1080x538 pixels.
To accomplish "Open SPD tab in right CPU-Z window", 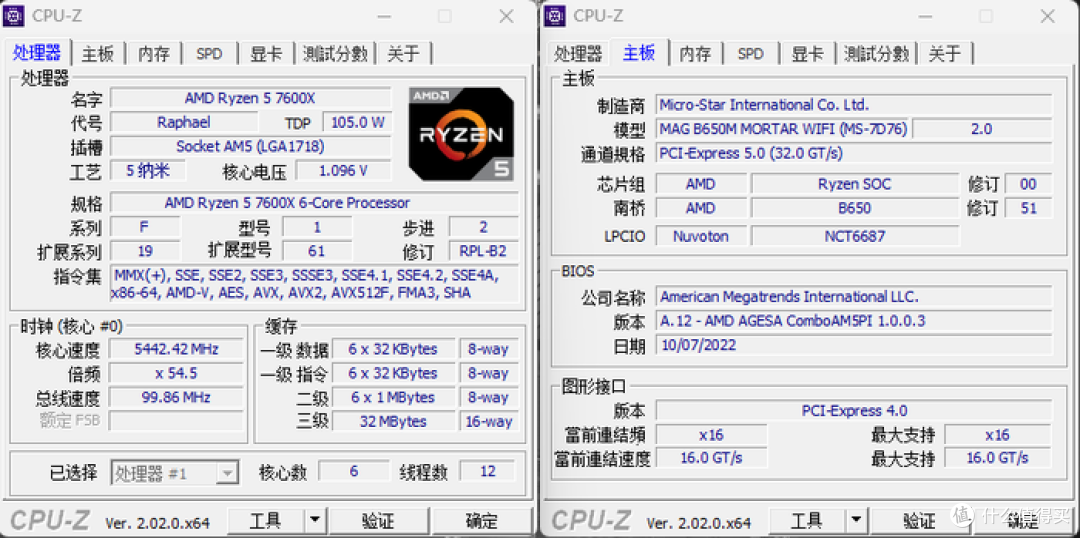I will tap(751, 54).
